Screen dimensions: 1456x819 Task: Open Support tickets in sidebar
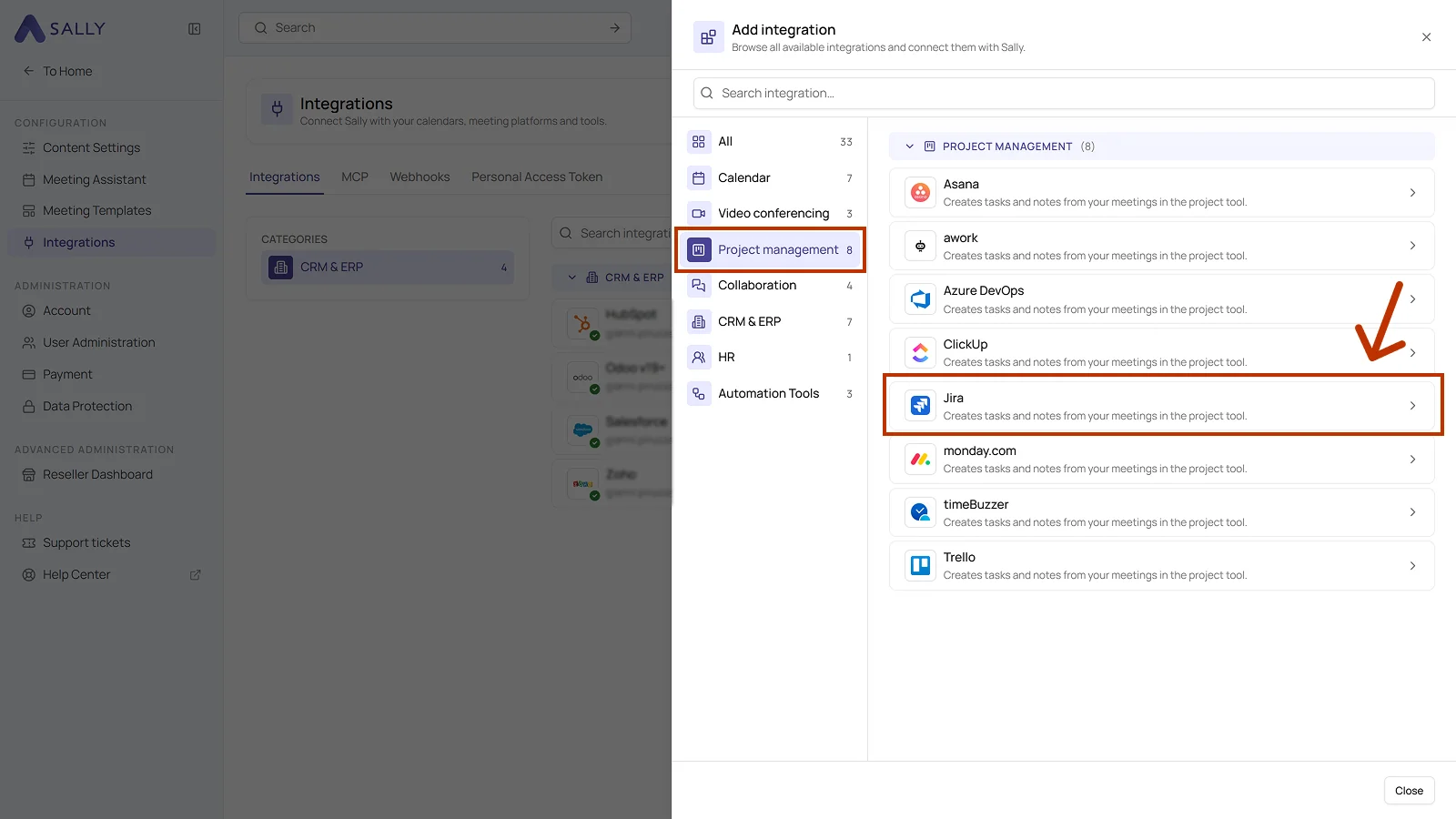point(111,543)
